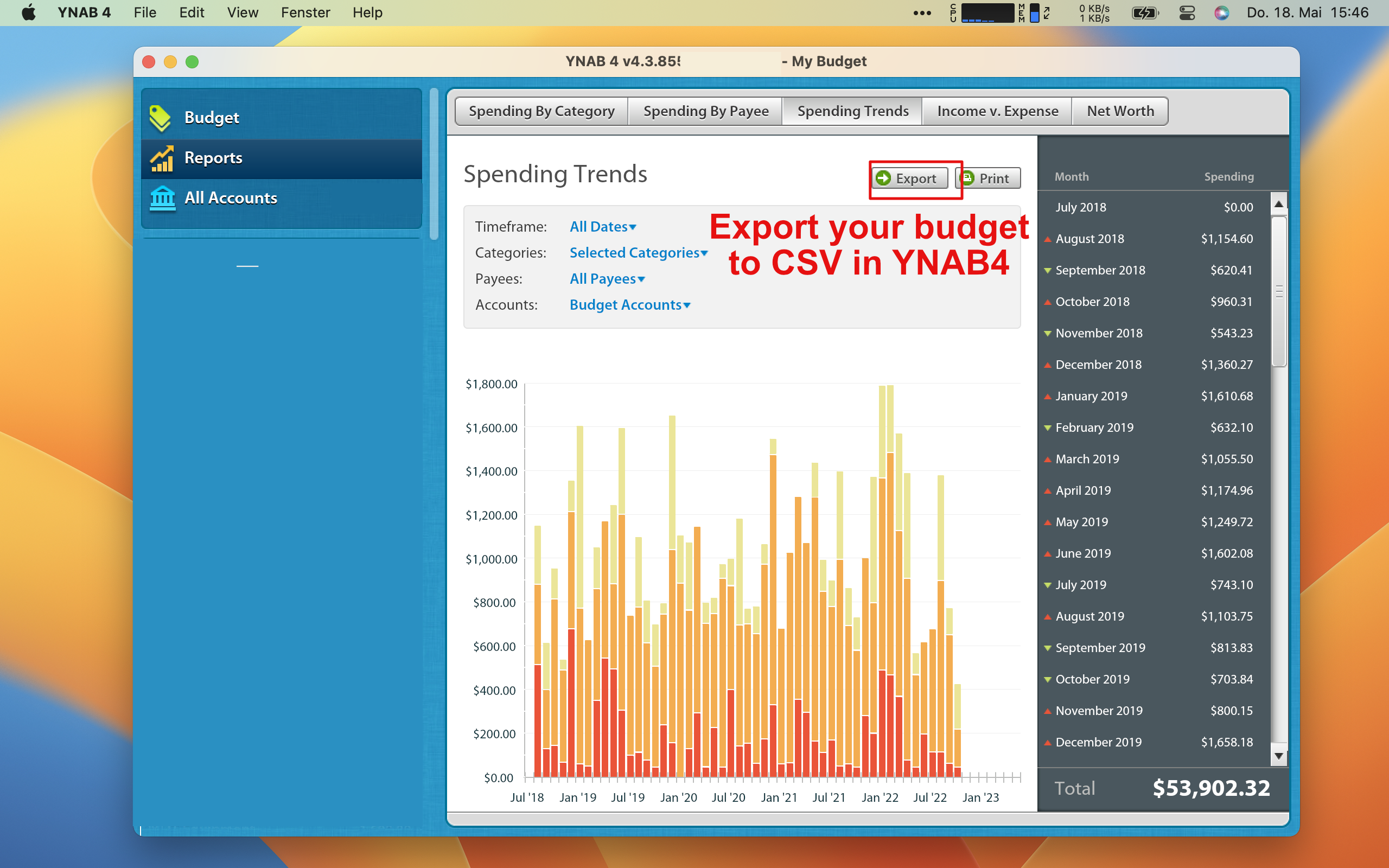Switch to the Net Worth tab
Viewport: 1389px width, 868px height.
(1120, 111)
